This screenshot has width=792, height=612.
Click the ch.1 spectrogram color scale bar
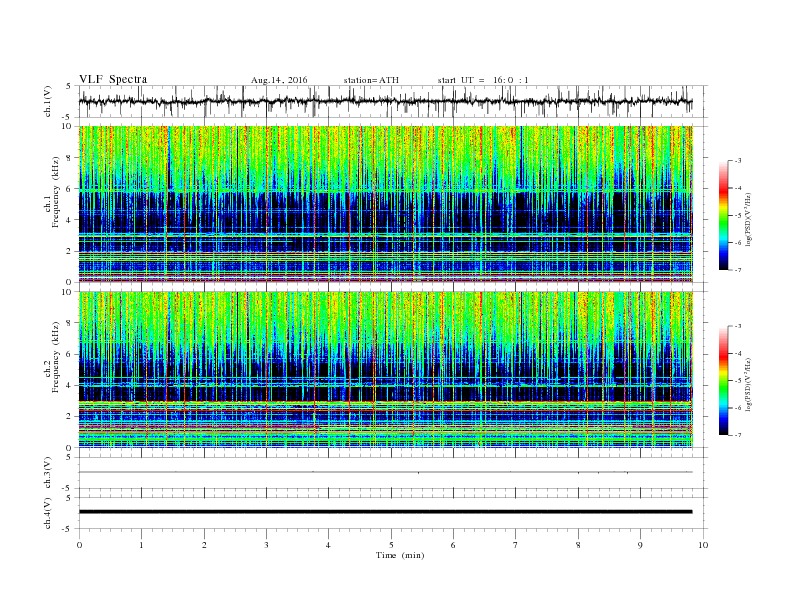(724, 215)
